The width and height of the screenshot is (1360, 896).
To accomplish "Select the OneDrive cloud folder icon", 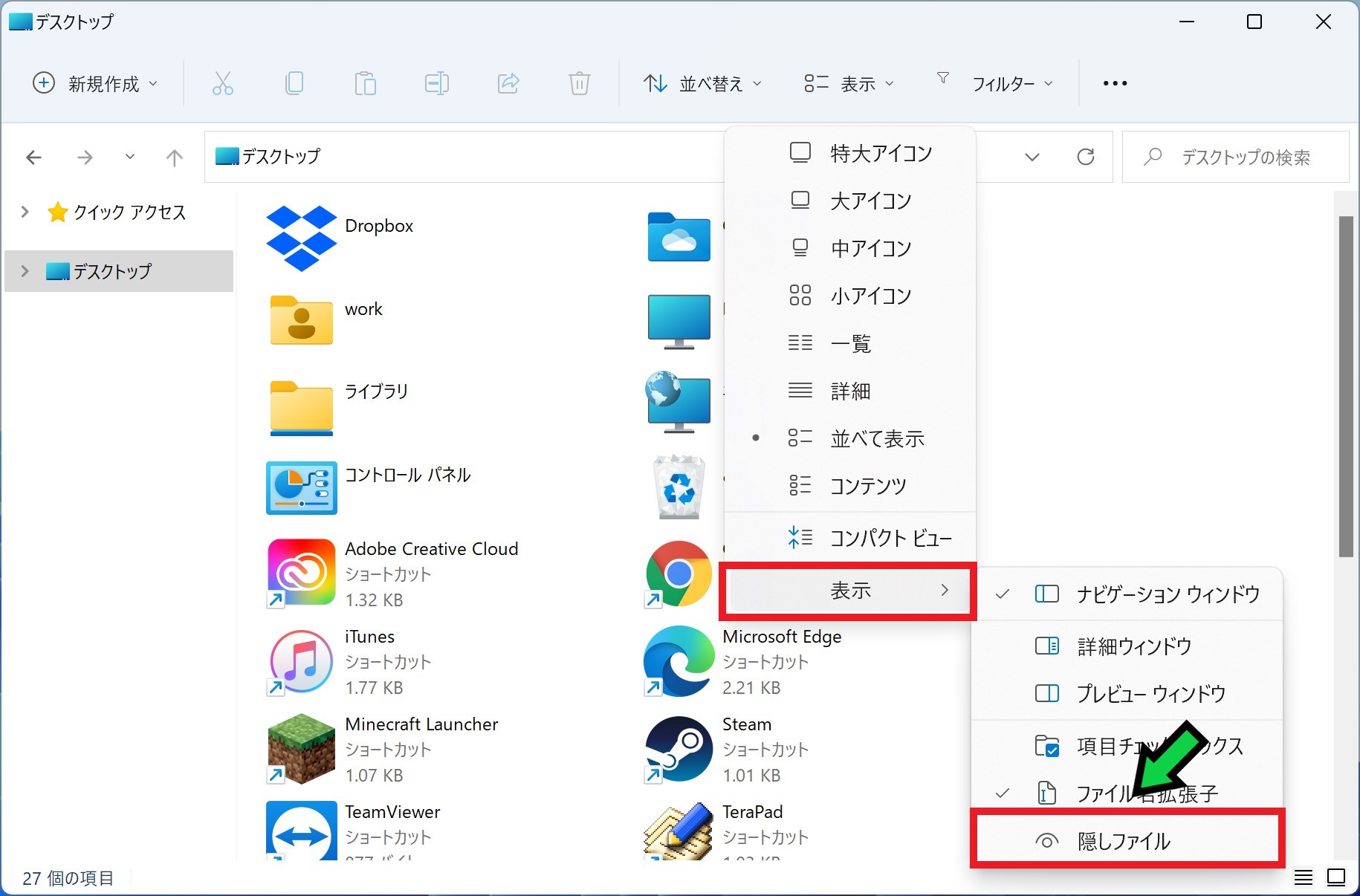I will (679, 238).
